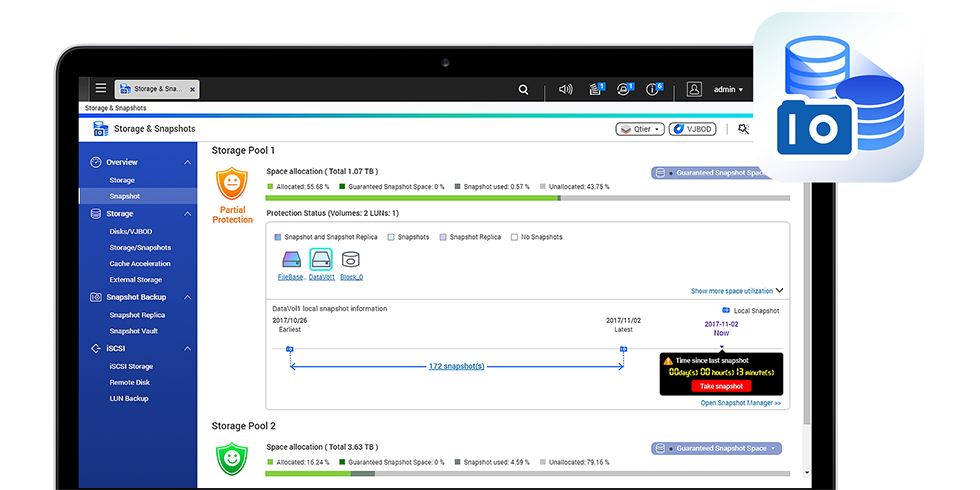This screenshot has width=980, height=490.
Task: Expand the admin user menu
Action: (728, 89)
